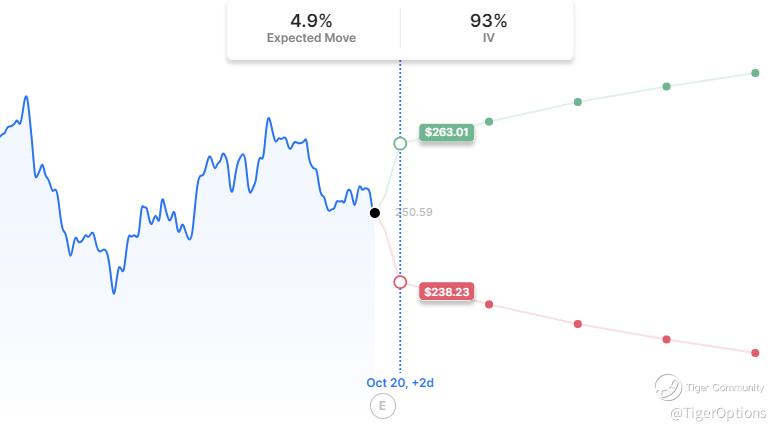This screenshot has height=431, width=780.
Task: Select the black current-price dot
Action: pos(375,212)
